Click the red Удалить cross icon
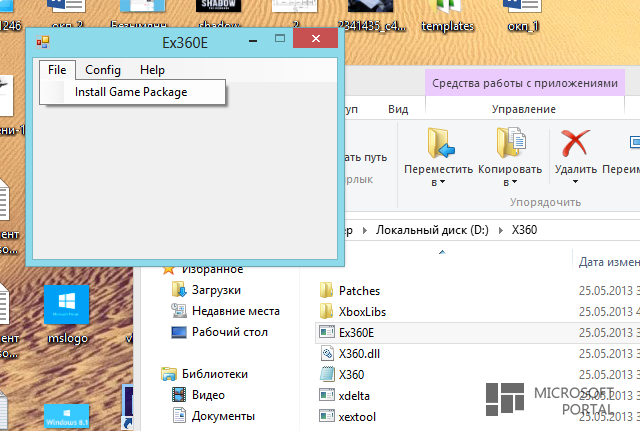 point(575,143)
